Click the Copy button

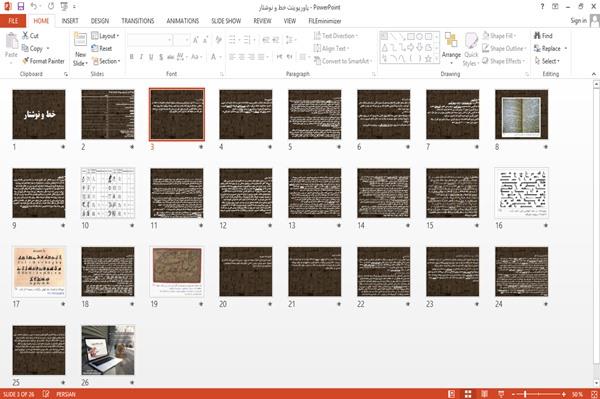coord(32,49)
